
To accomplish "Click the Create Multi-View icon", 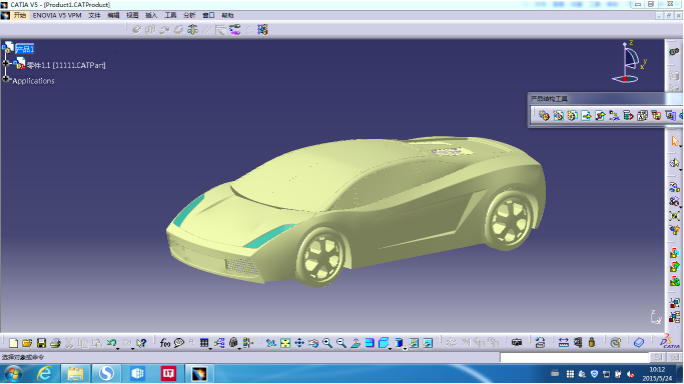I will (369, 343).
